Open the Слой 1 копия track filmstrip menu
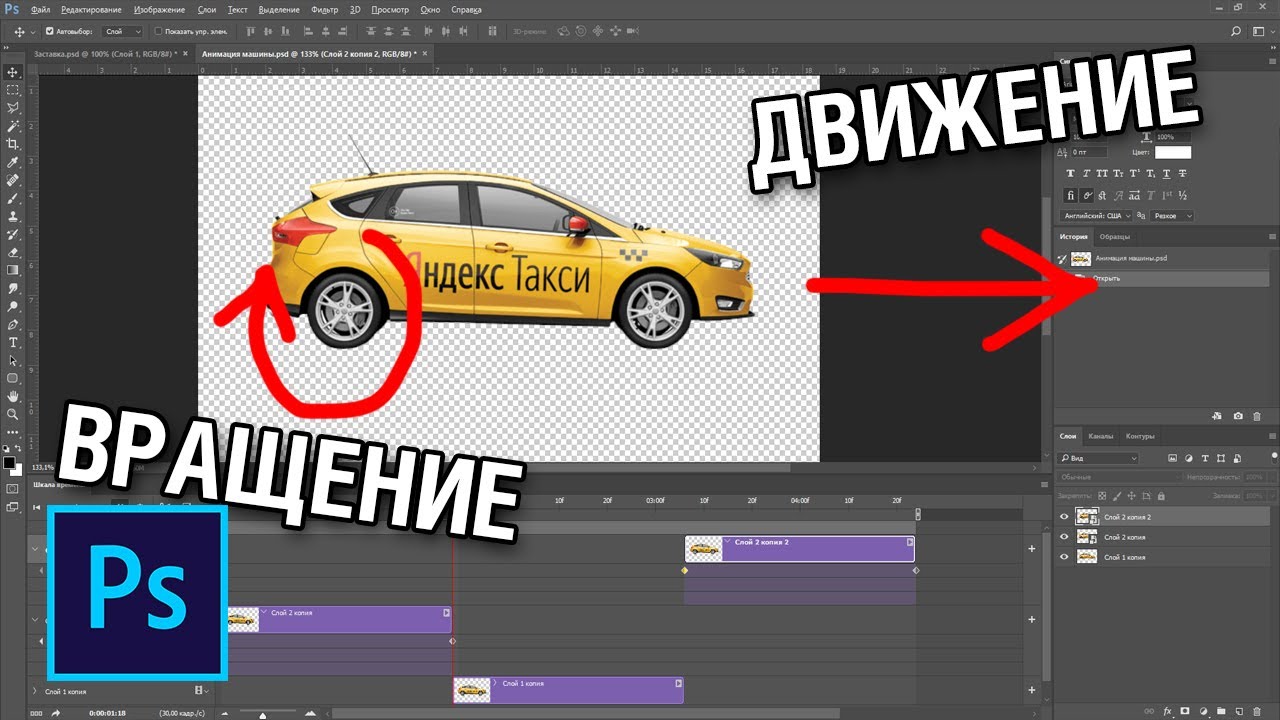The width and height of the screenshot is (1280, 720). coord(200,690)
